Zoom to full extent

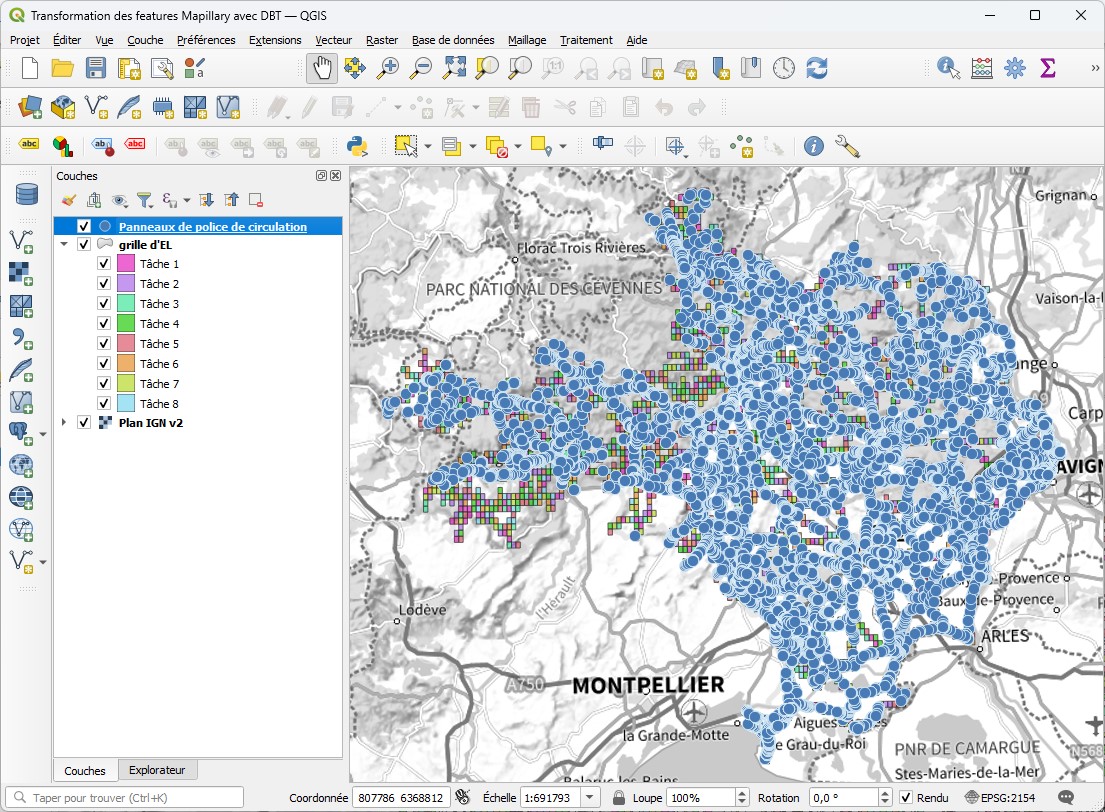(x=454, y=68)
